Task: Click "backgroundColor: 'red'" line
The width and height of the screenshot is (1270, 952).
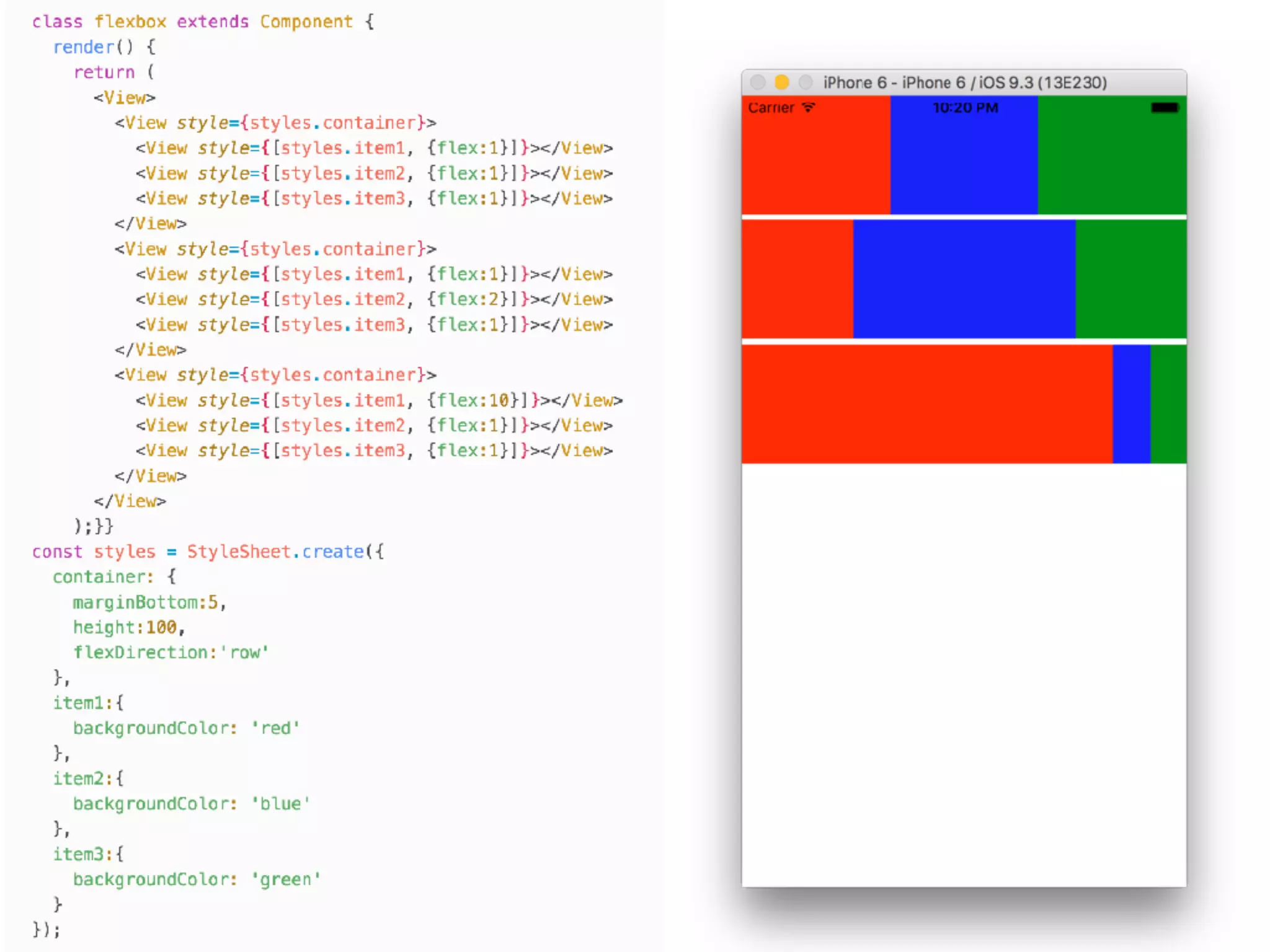Action: tap(186, 728)
